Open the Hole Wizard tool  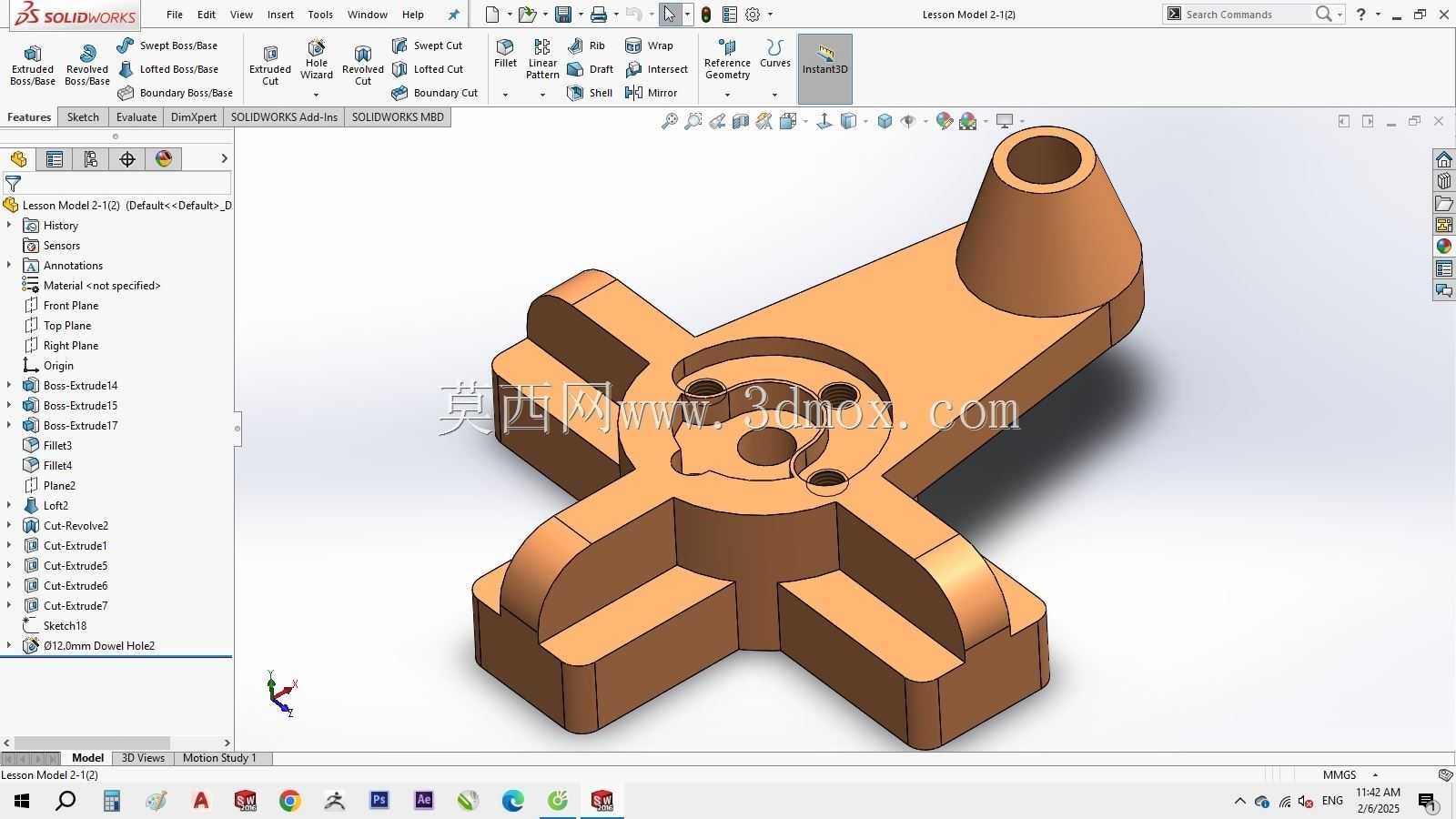[x=317, y=59]
